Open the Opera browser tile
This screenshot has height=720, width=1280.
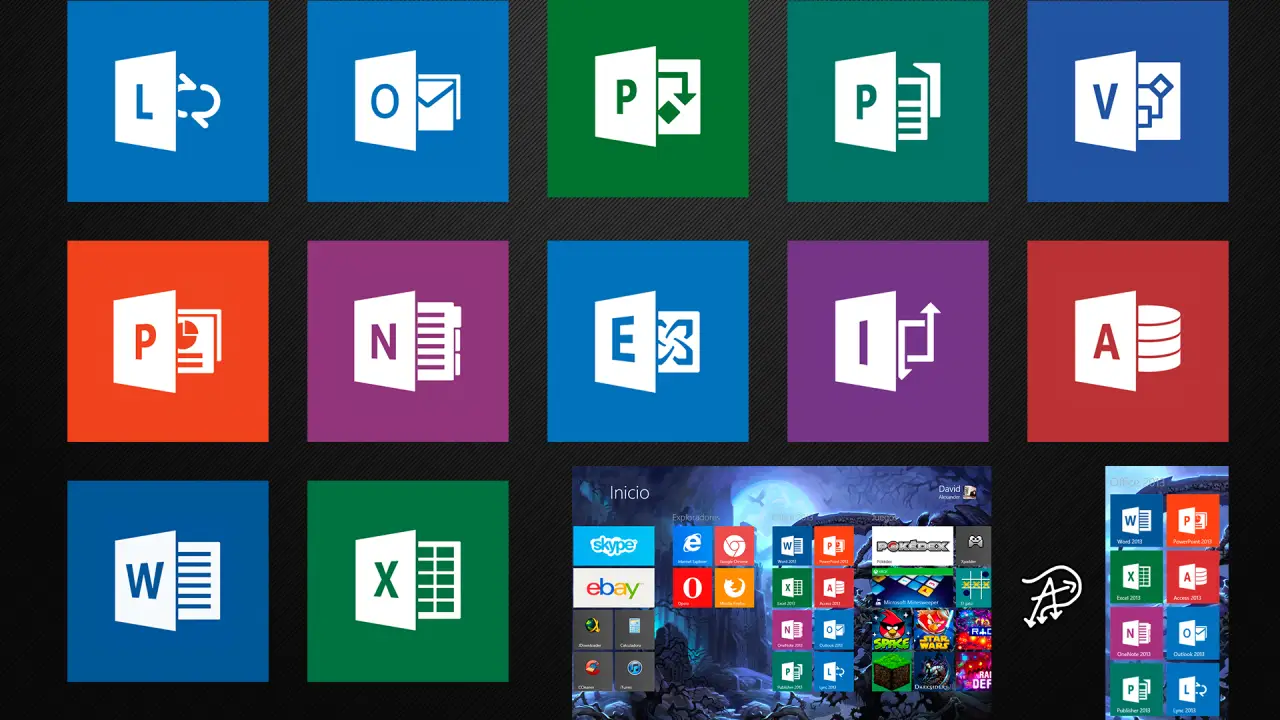coord(692,588)
